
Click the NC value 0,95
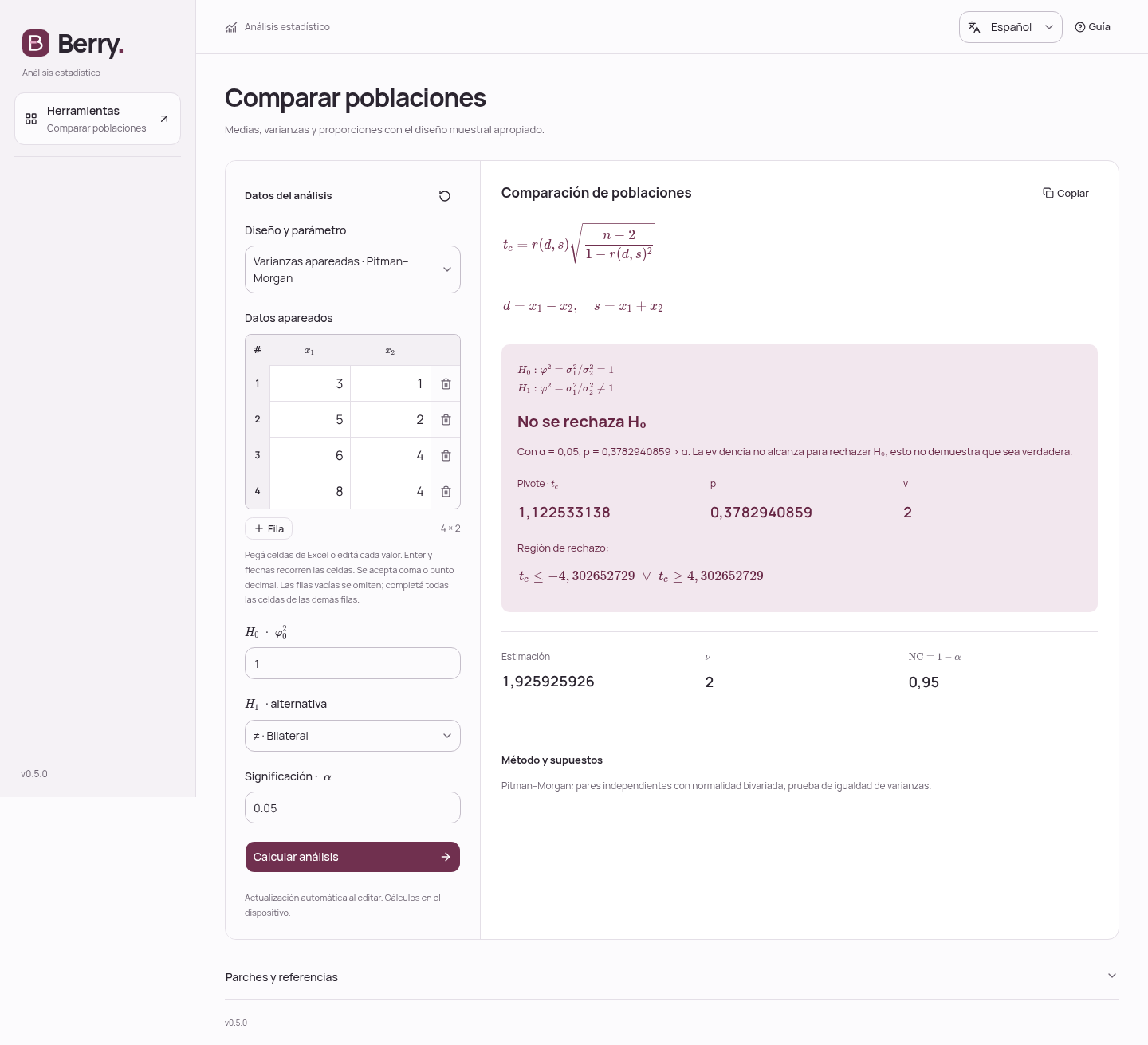(x=924, y=682)
